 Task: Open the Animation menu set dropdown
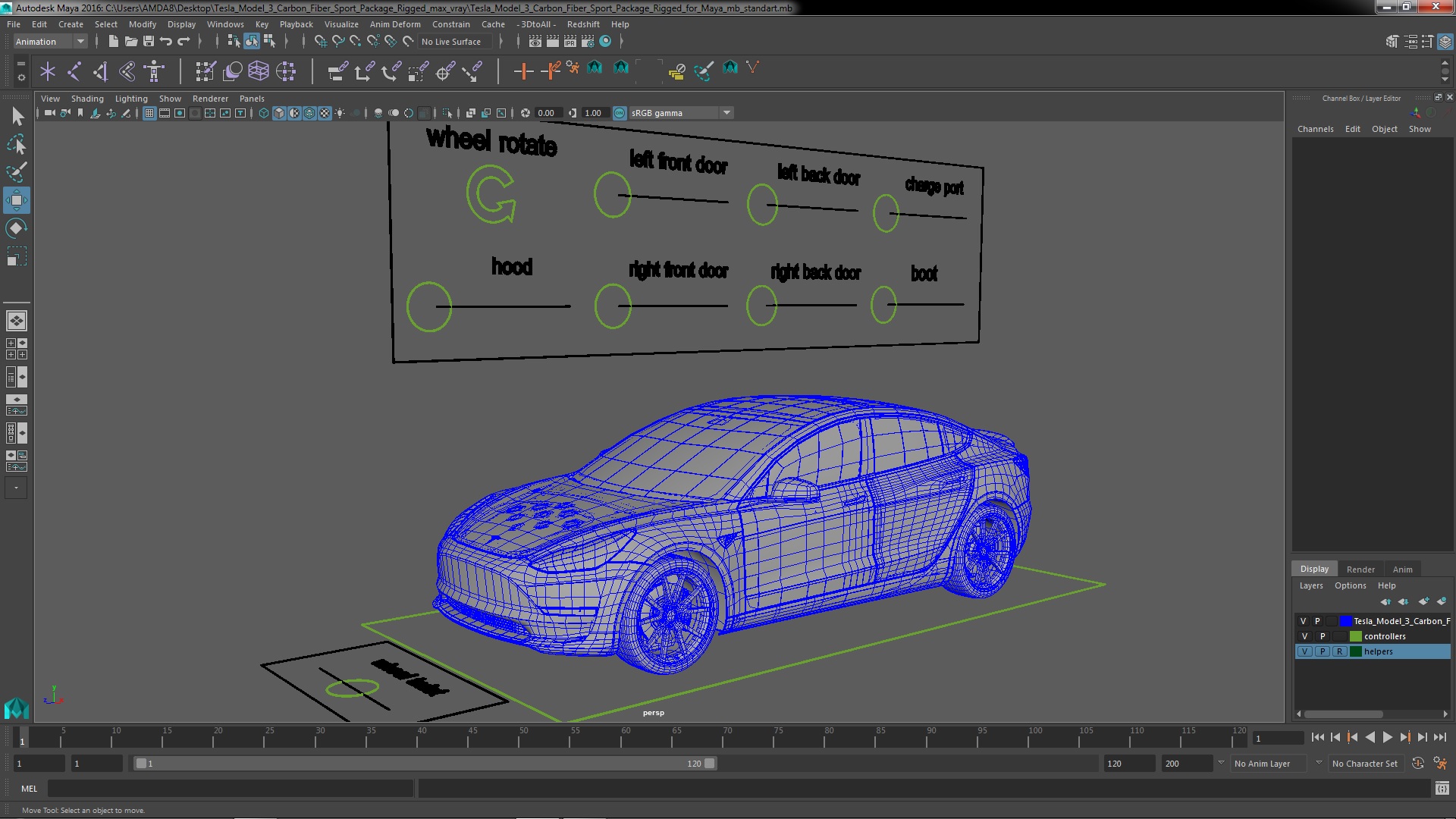pyautogui.click(x=50, y=42)
